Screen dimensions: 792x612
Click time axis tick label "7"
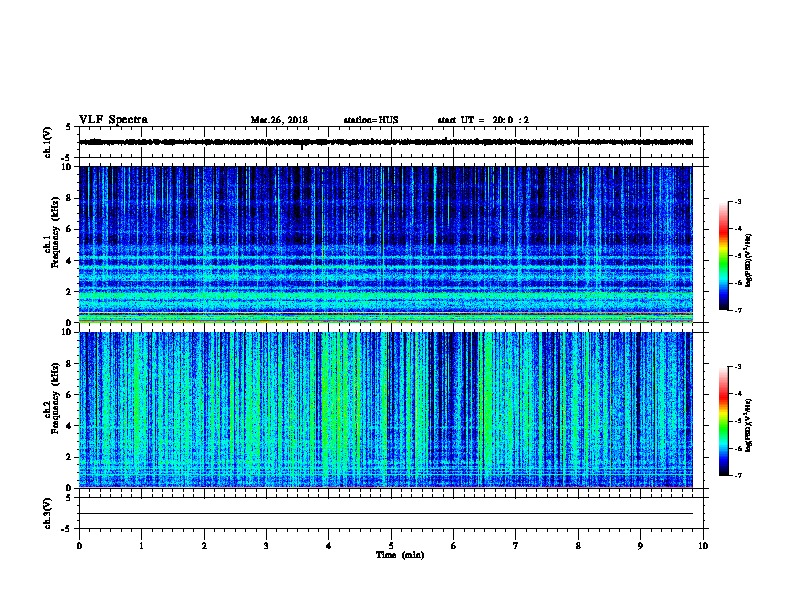[516, 546]
